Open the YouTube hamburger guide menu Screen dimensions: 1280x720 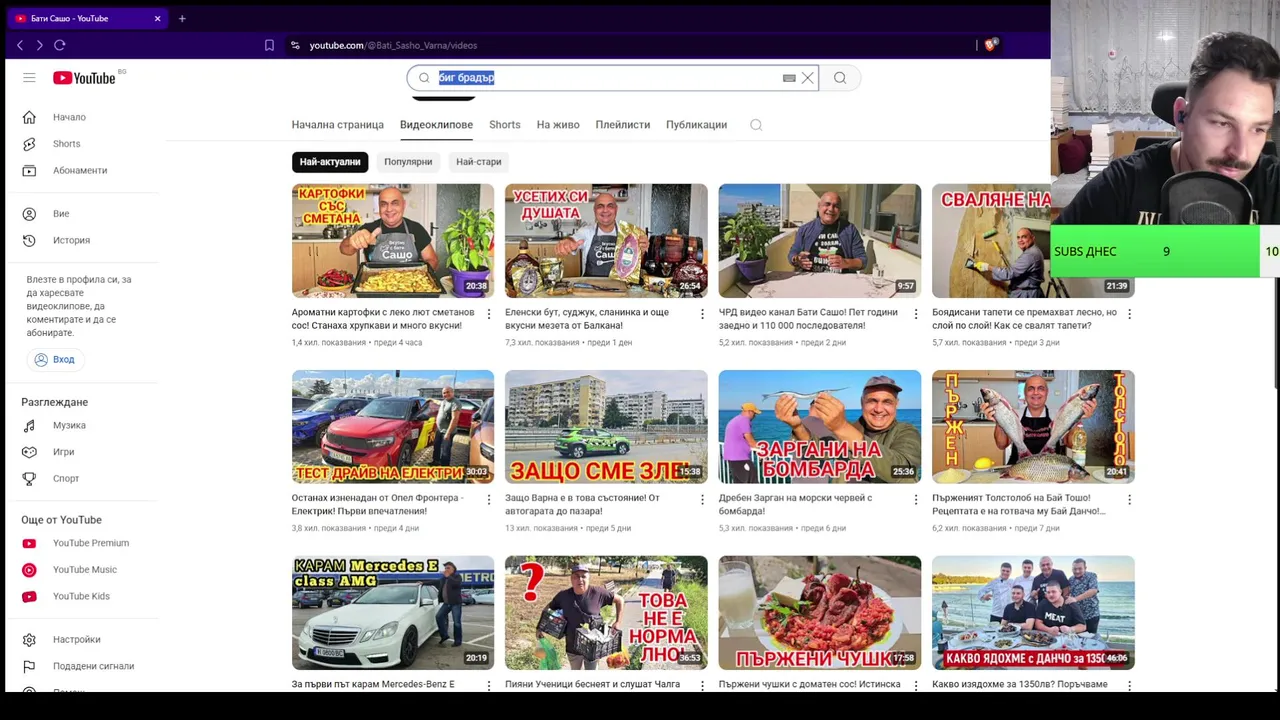29,78
